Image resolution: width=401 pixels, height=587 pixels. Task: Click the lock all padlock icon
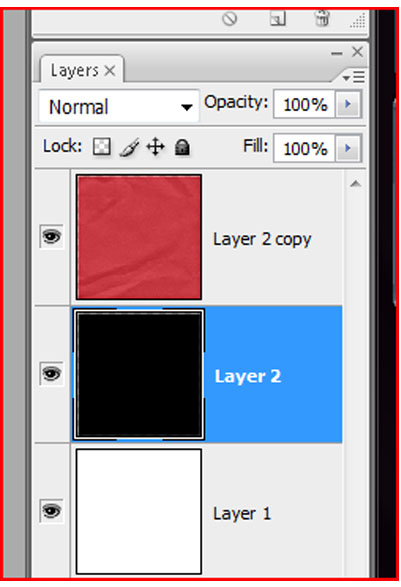point(182,147)
